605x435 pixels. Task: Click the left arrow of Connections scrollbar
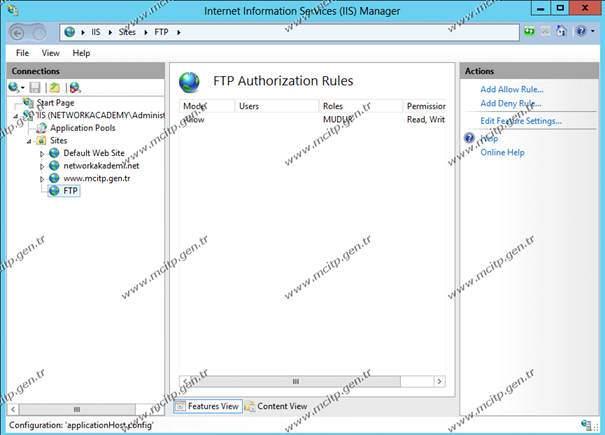click(x=13, y=409)
